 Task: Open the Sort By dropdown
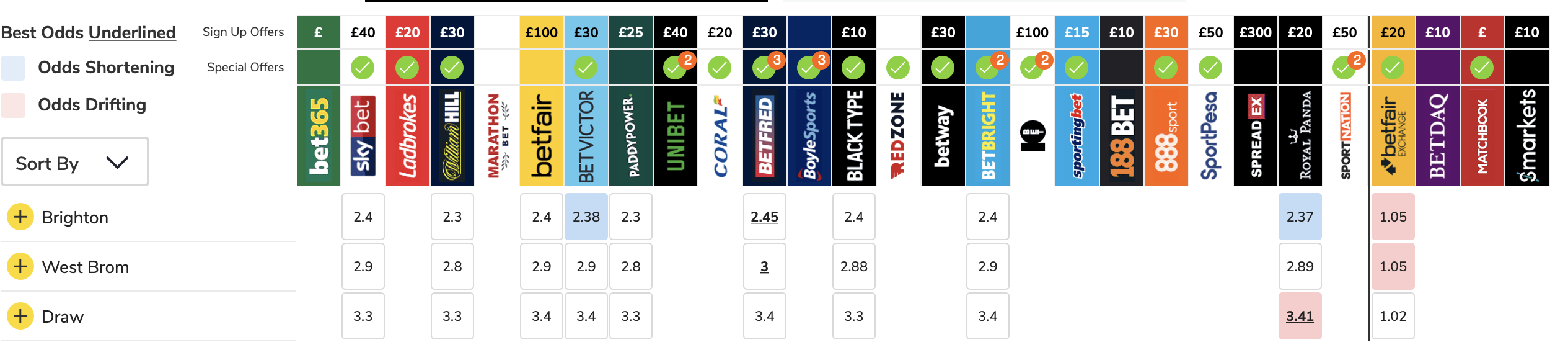click(x=75, y=162)
